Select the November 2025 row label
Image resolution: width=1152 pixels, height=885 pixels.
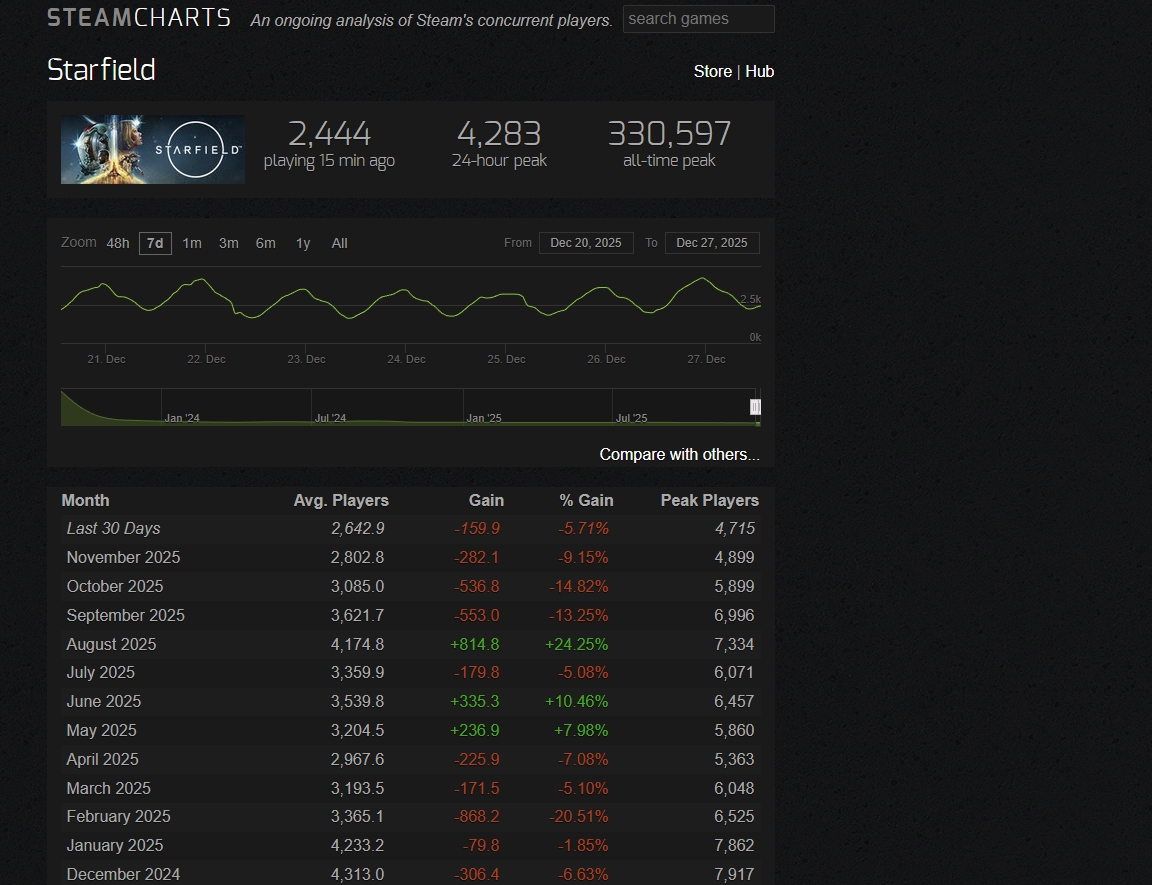pos(123,557)
